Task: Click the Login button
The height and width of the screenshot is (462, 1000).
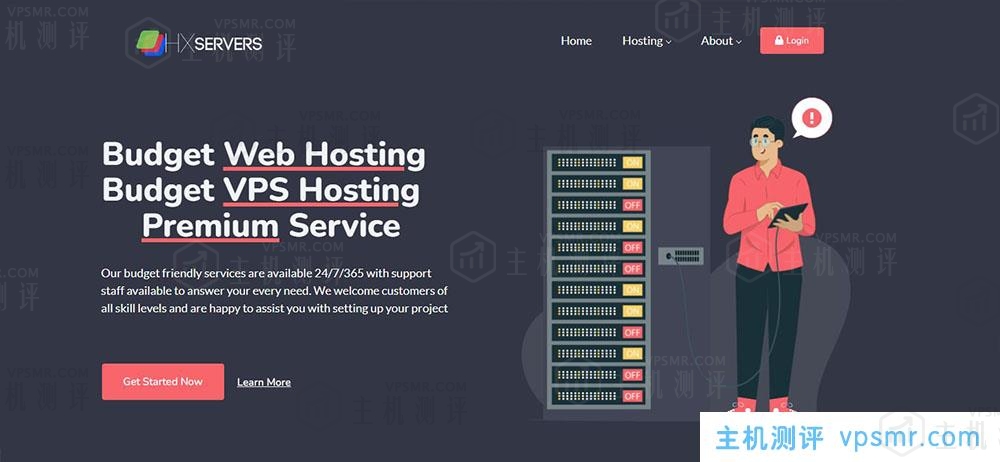Action: click(791, 40)
